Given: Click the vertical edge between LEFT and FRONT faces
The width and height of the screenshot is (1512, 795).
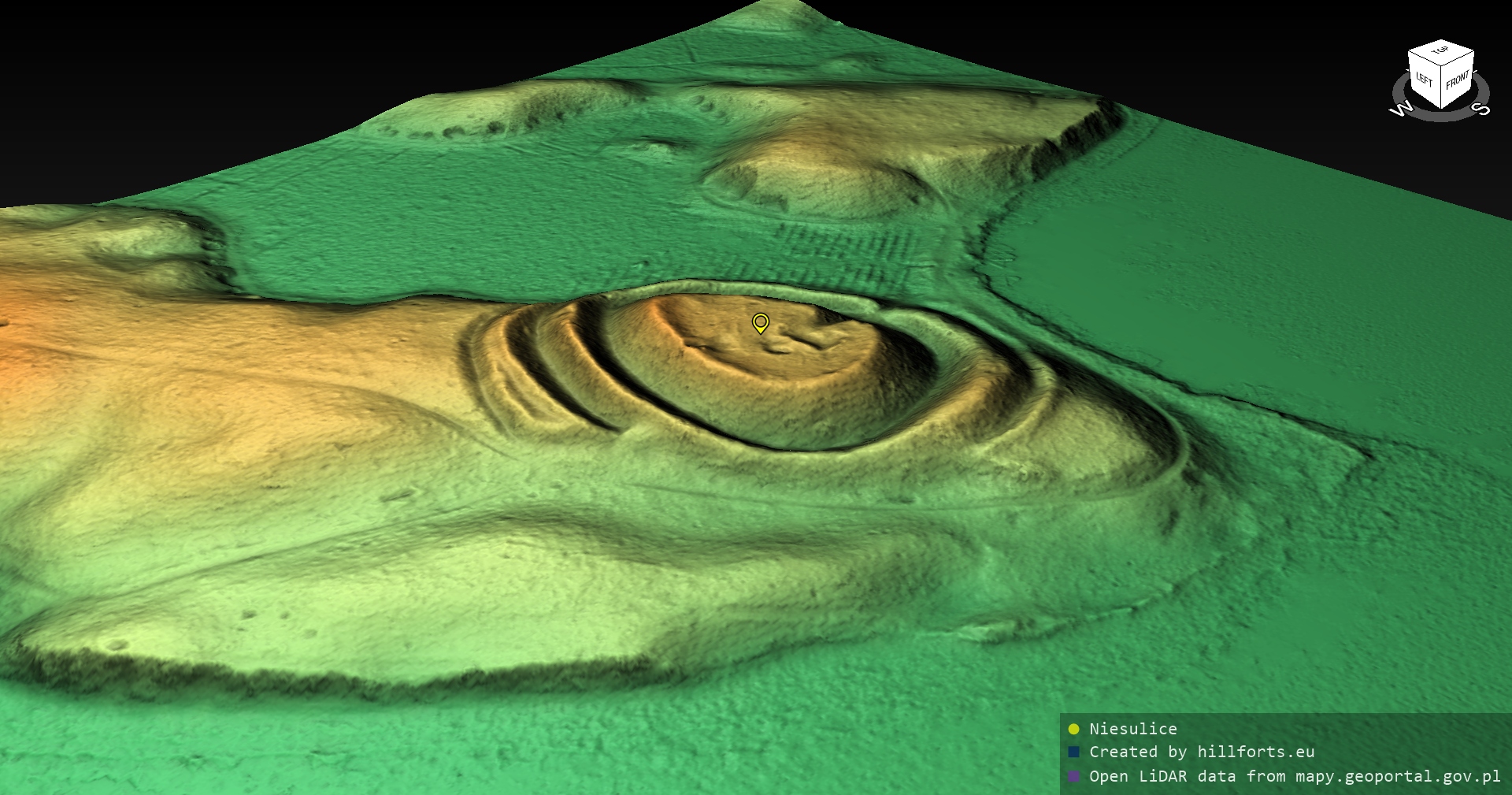Looking at the screenshot, I should coord(1442,86).
